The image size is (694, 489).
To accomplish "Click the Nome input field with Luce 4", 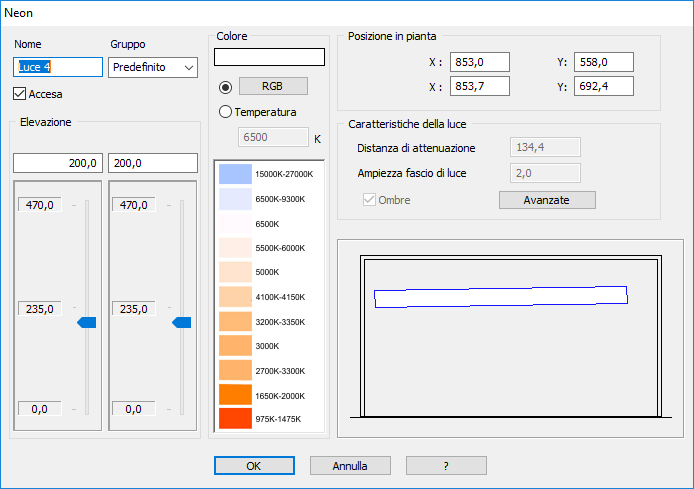I will (x=58, y=67).
